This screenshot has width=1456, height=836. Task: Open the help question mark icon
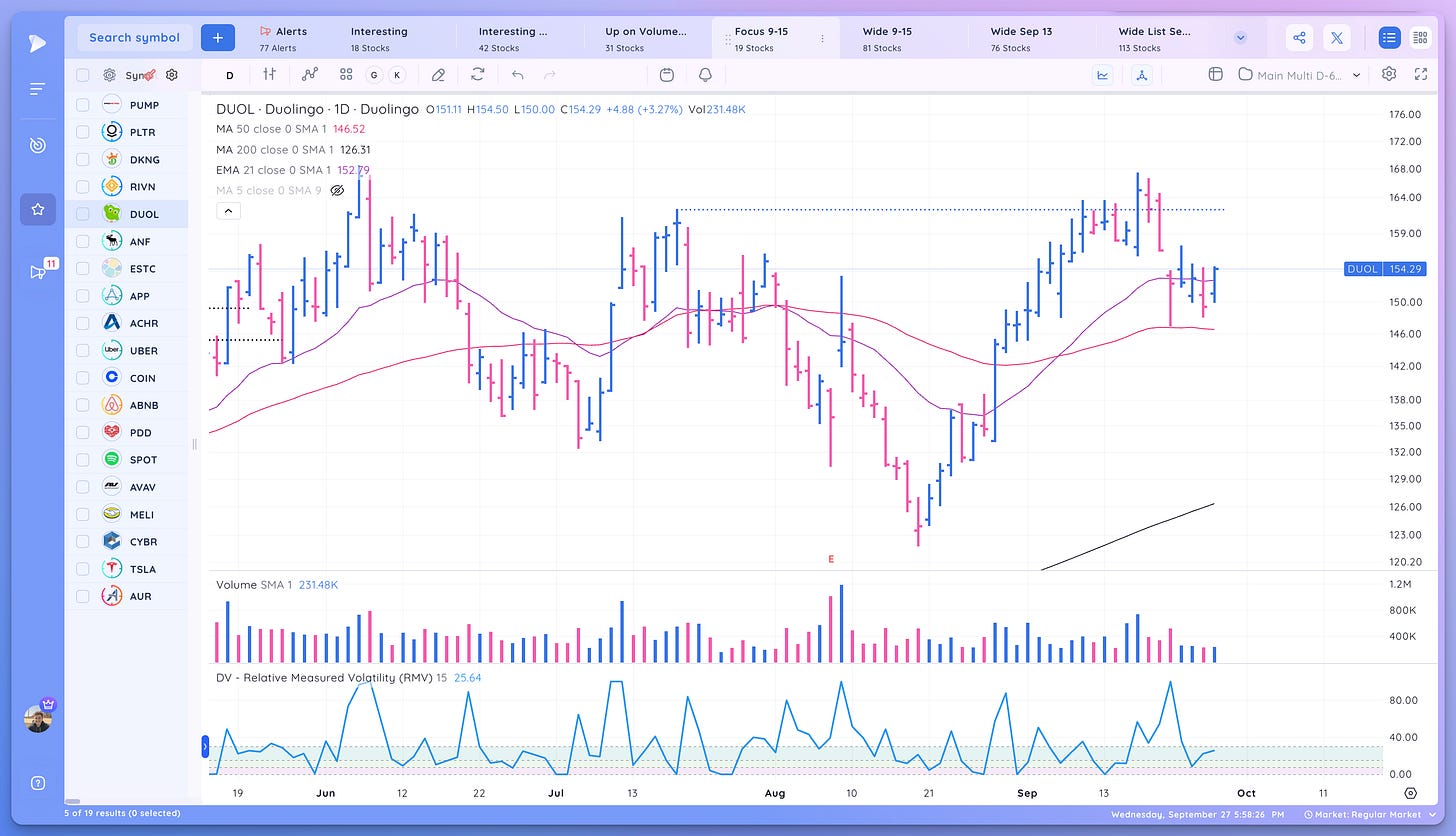point(37,783)
